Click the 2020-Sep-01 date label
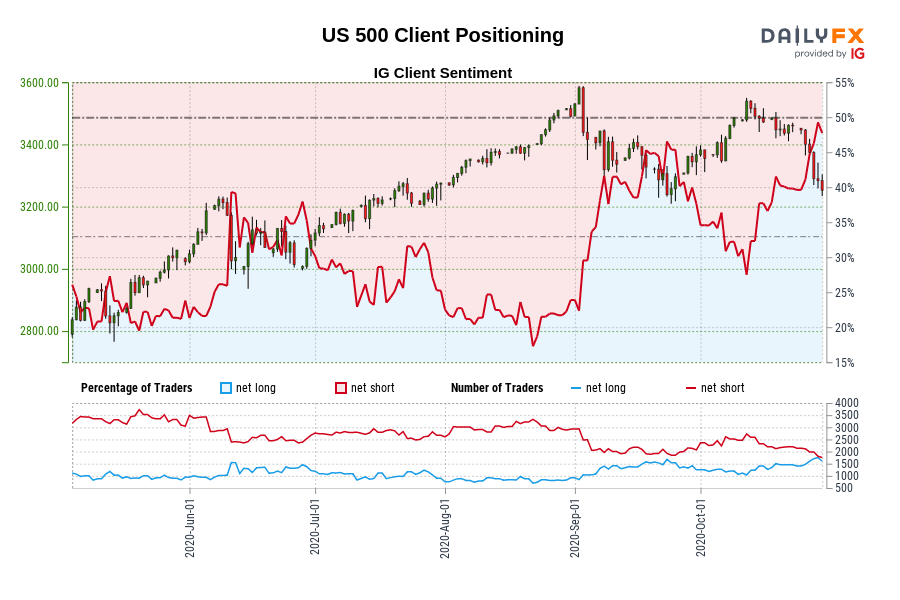The height and width of the screenshot is (600, 900). tap(575, 528)
